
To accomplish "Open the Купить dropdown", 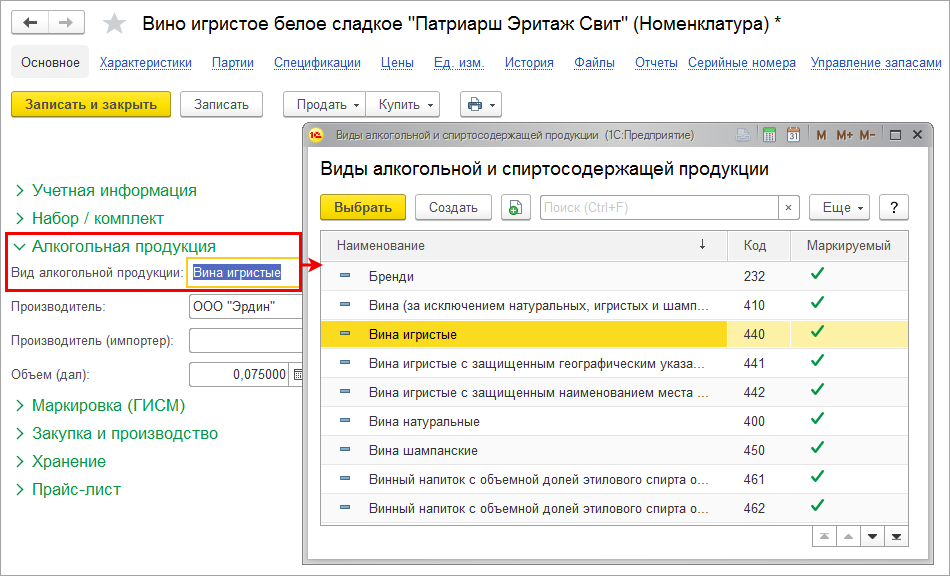I will [403, 105].
